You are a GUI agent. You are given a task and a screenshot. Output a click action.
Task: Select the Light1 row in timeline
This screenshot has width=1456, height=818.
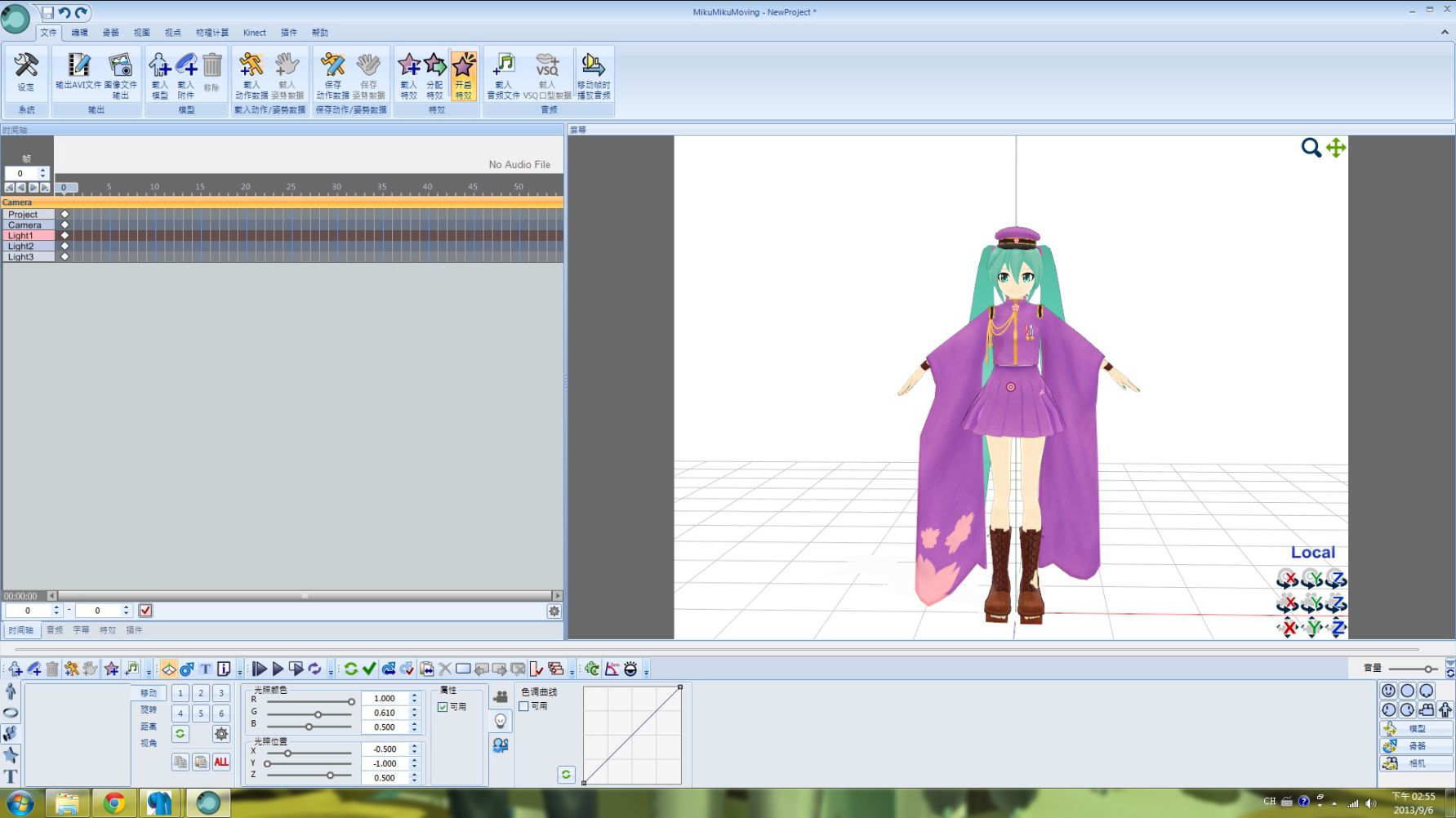coord(283,235)
